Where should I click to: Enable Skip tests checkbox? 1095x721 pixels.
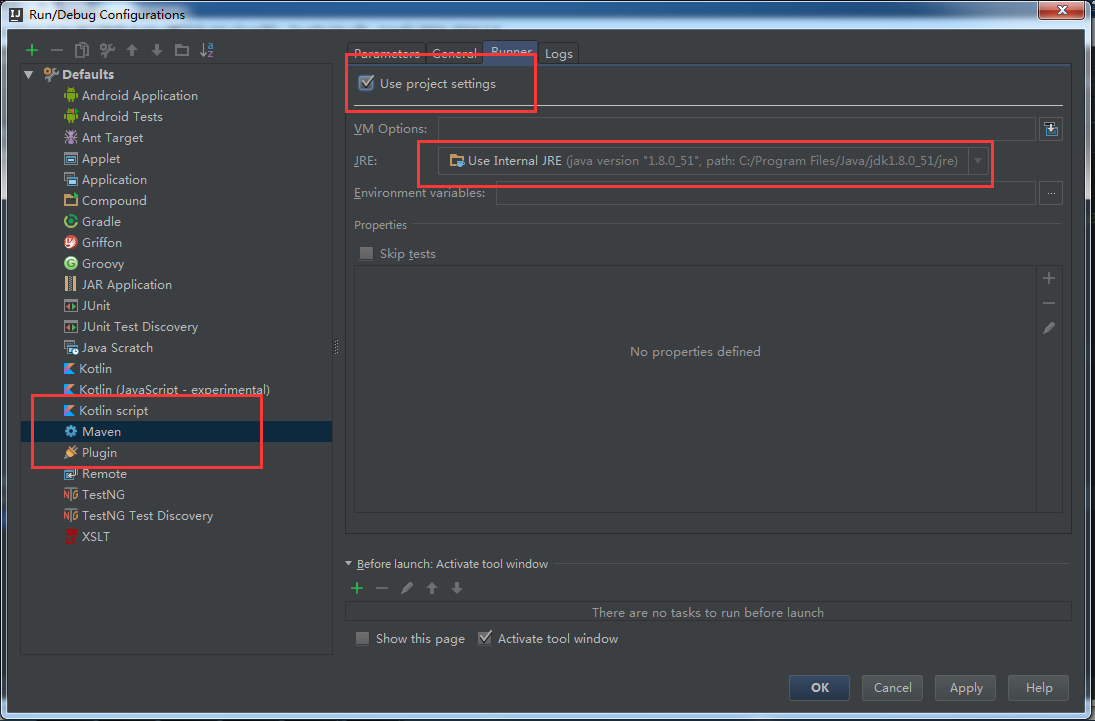(x=366, y=254)
